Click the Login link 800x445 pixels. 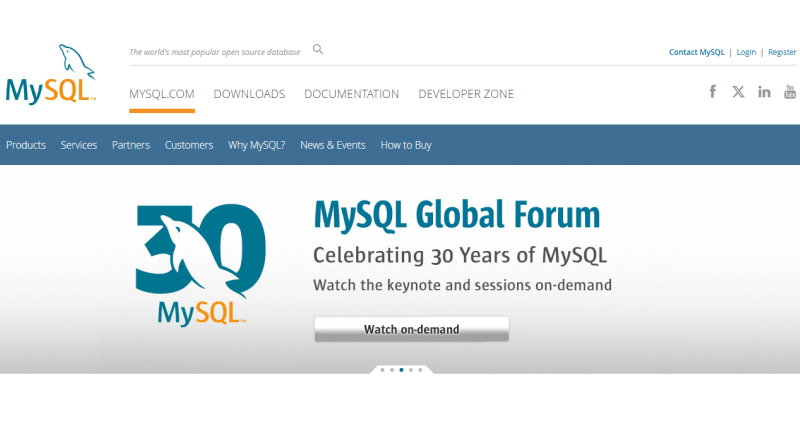(x=746, y=52)
